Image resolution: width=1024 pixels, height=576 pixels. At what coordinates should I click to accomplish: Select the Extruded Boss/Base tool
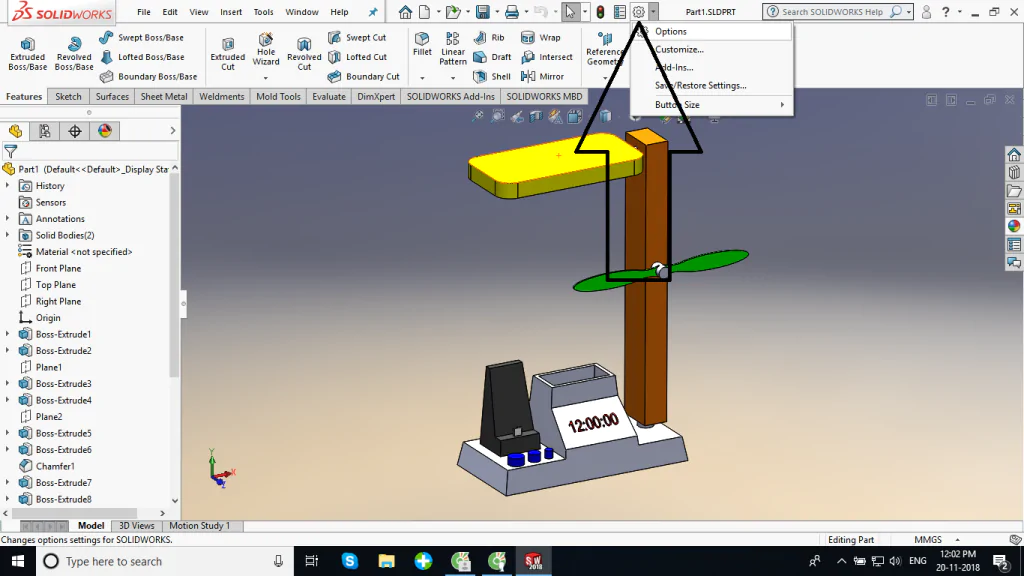click(27, 53)
